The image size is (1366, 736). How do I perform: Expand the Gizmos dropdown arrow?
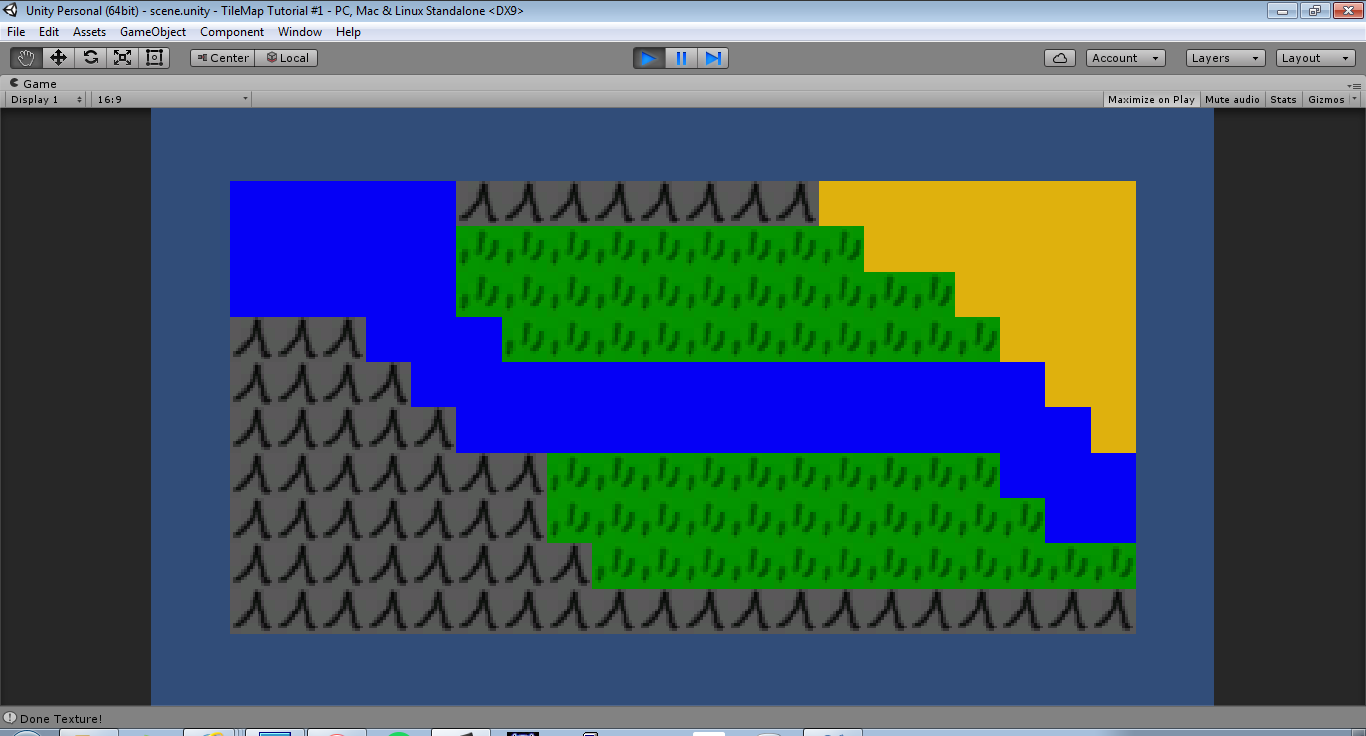[1355, 99]
